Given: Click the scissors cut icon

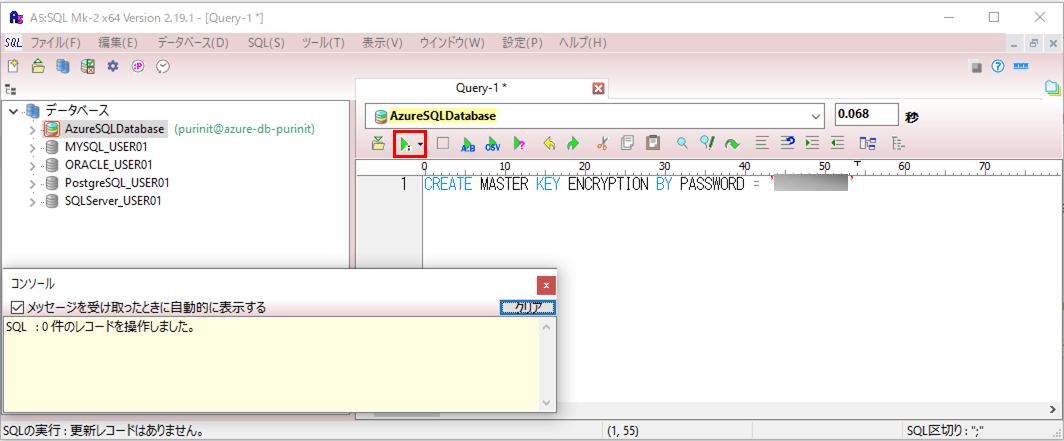Looking at the screenshot, I should pos(603,143).
